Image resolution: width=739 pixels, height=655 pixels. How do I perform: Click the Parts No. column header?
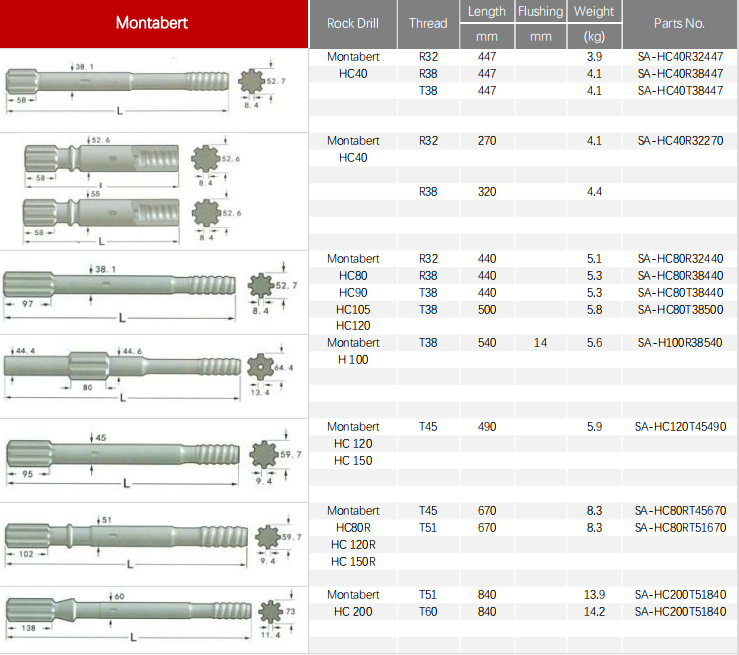[x=679, y=24]
